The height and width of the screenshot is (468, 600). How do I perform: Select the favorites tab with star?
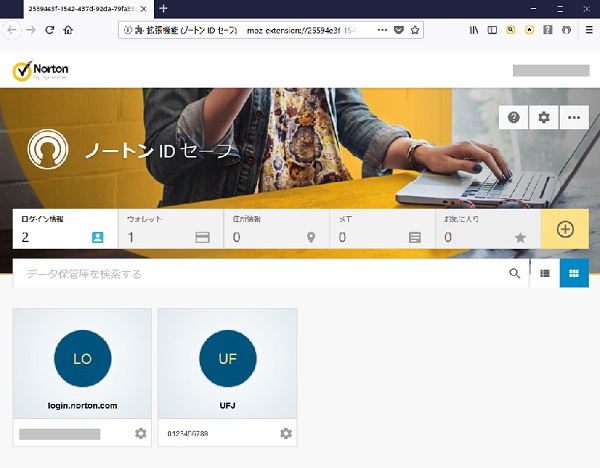click(488, 229)
